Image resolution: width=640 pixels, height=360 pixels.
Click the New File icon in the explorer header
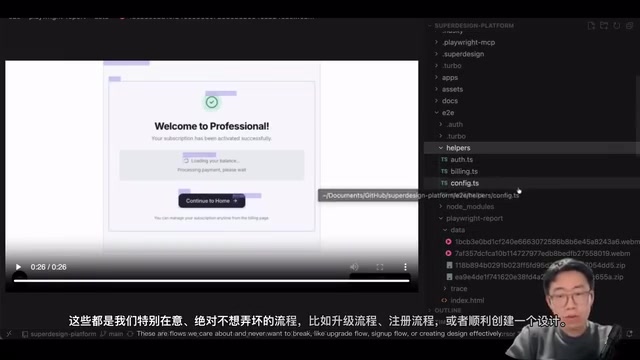click(x=591, y=26)
